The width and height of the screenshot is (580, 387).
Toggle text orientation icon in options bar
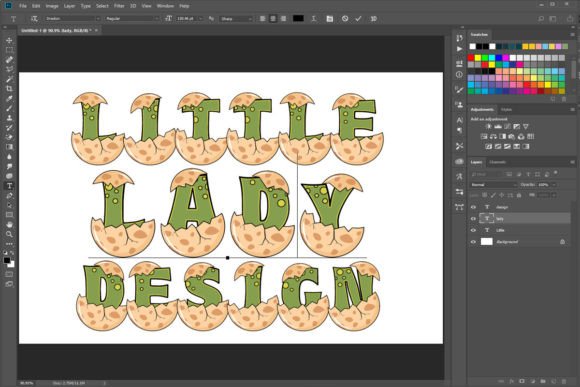tap(34, 18)
